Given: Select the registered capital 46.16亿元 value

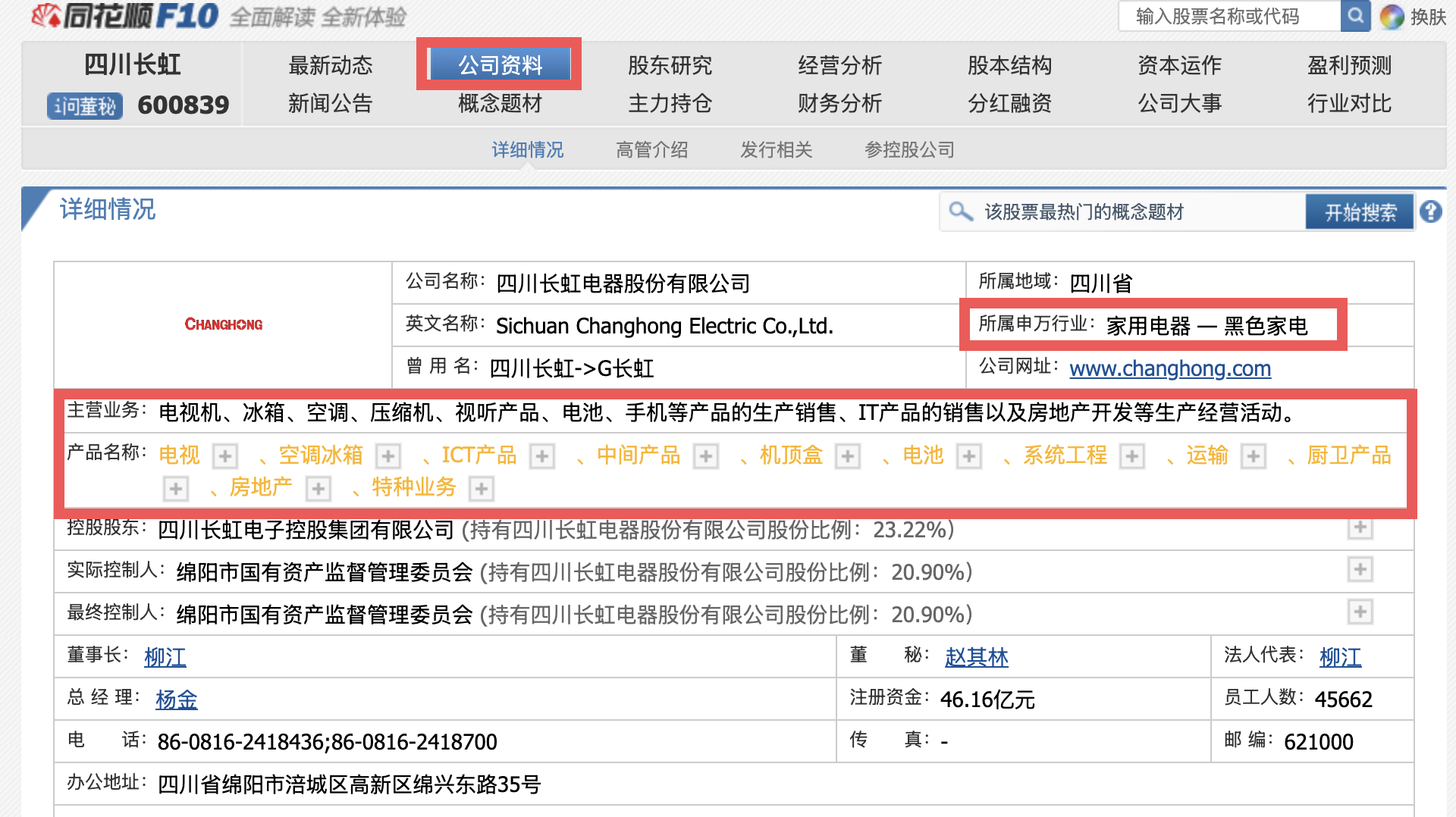Looking at the screenshot, I should [987, 700].
